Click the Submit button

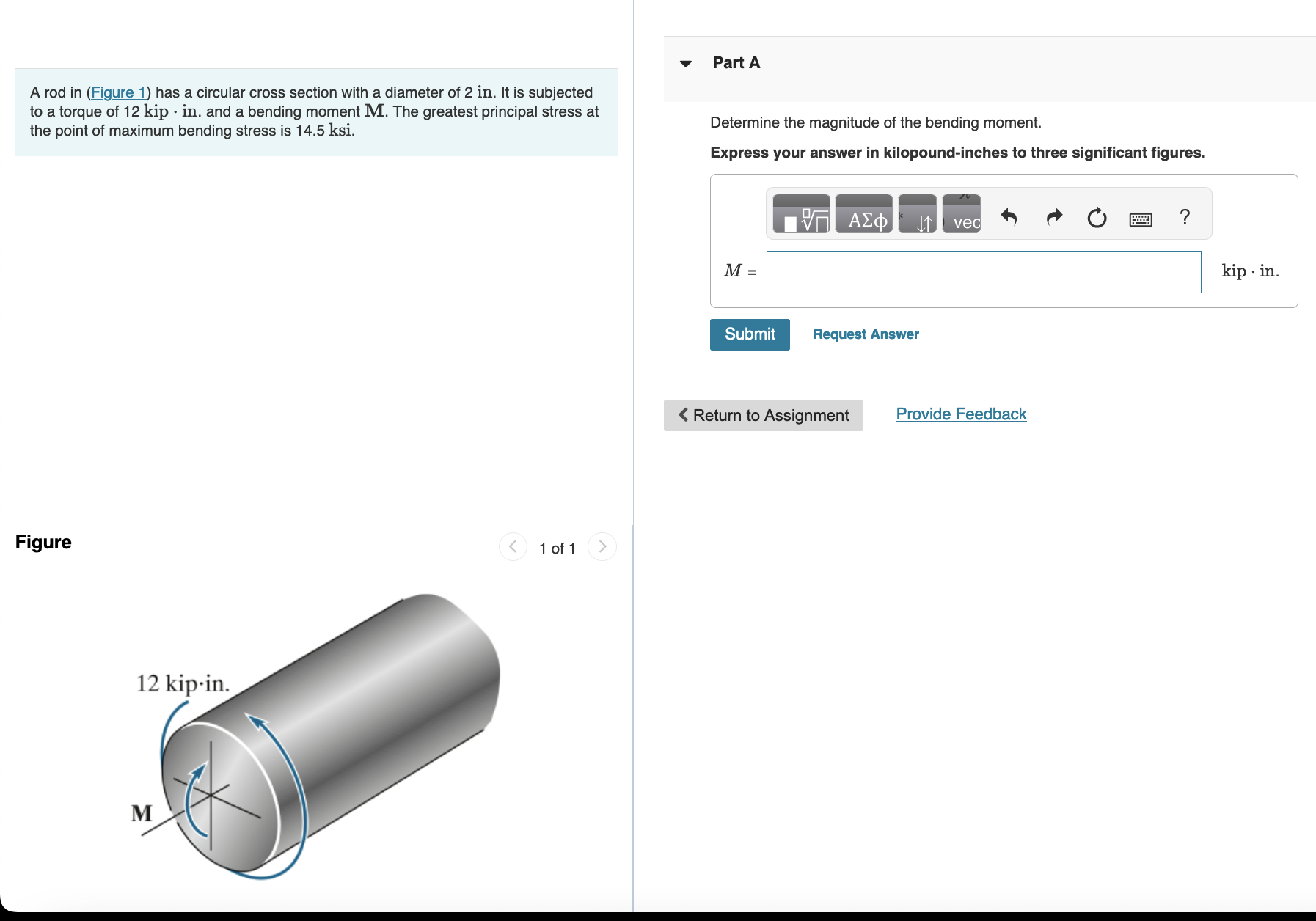(749, 334)
